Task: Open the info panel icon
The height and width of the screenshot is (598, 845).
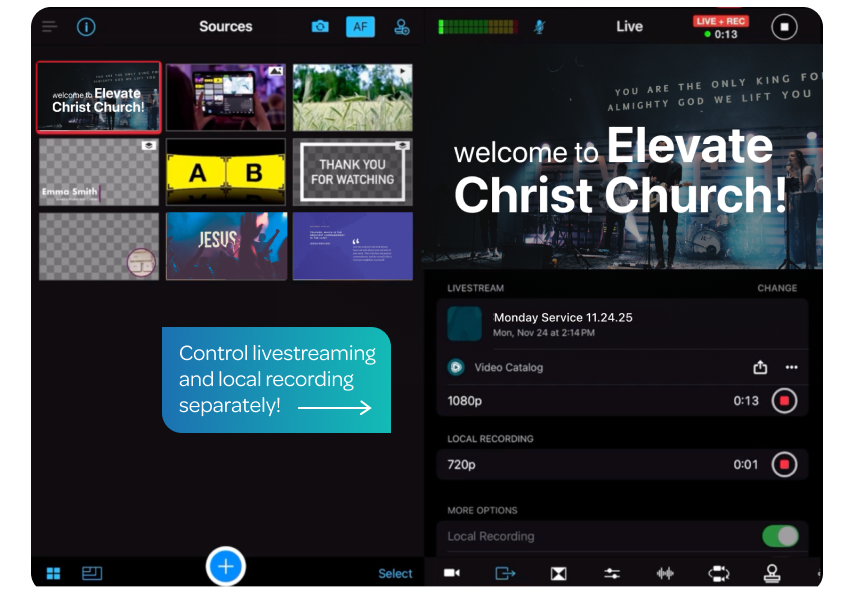Action: [x=86, y=26]
